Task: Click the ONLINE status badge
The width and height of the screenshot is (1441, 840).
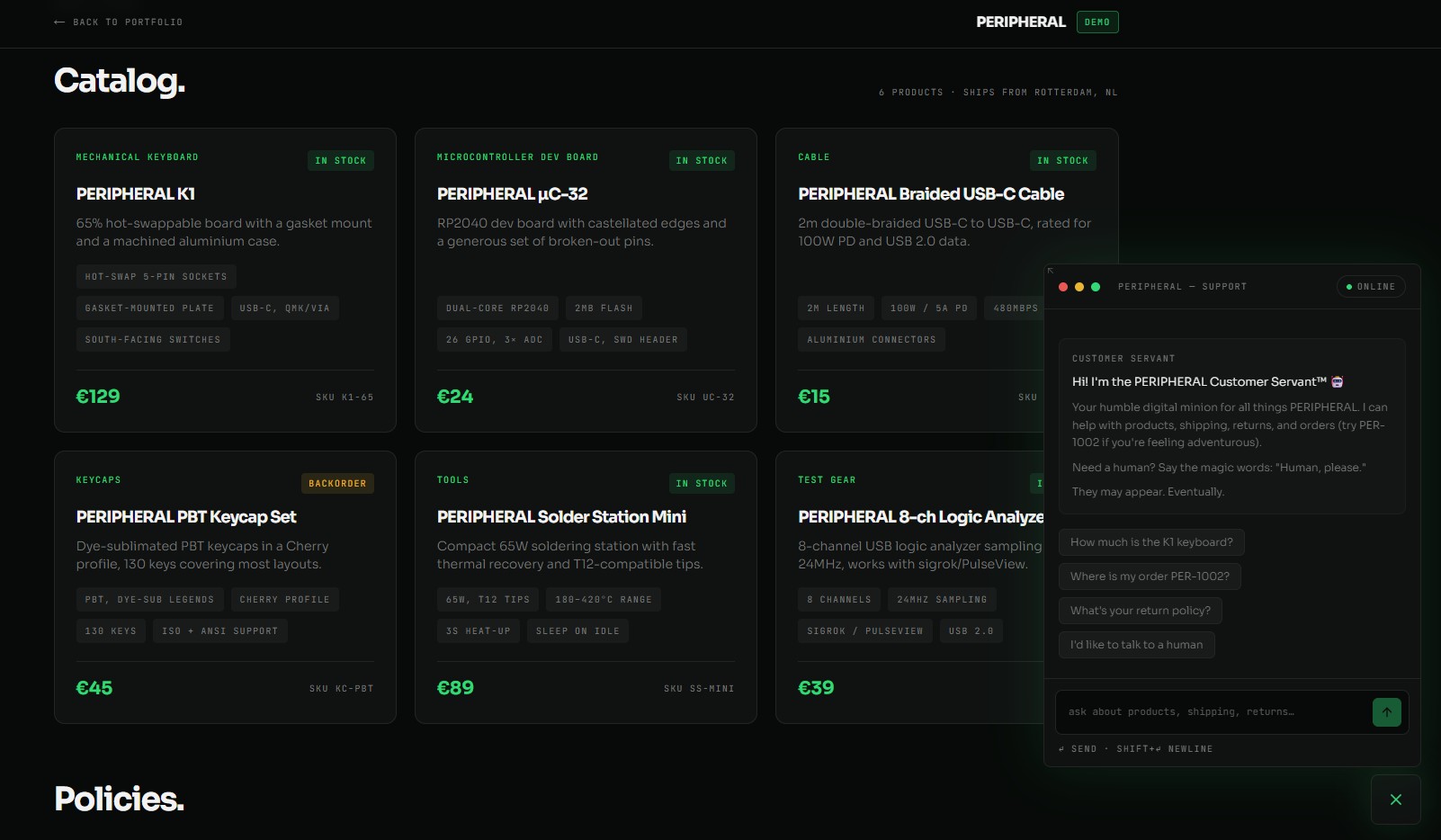Action: pos(1371,287)
